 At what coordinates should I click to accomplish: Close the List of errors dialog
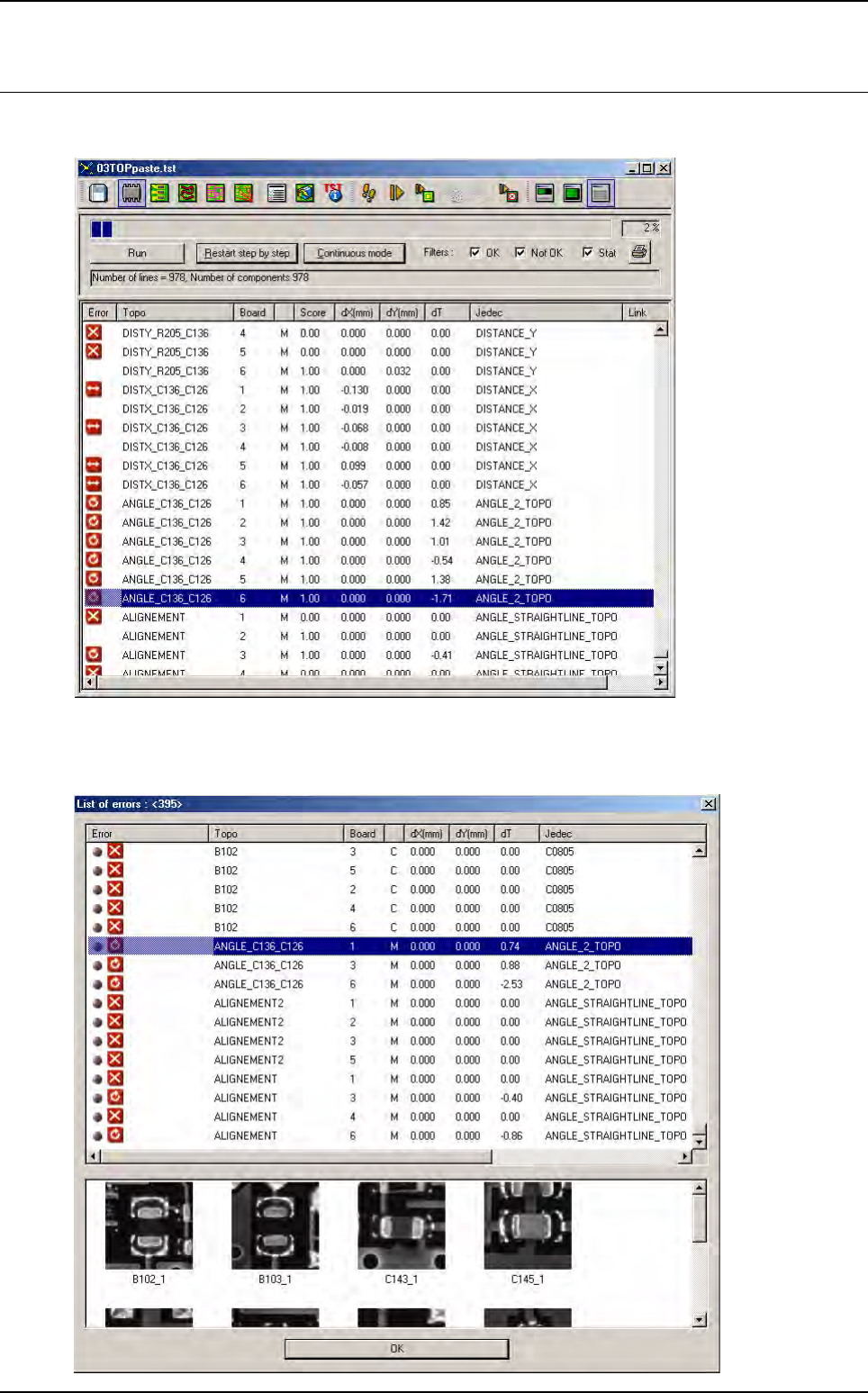[709, 803]
